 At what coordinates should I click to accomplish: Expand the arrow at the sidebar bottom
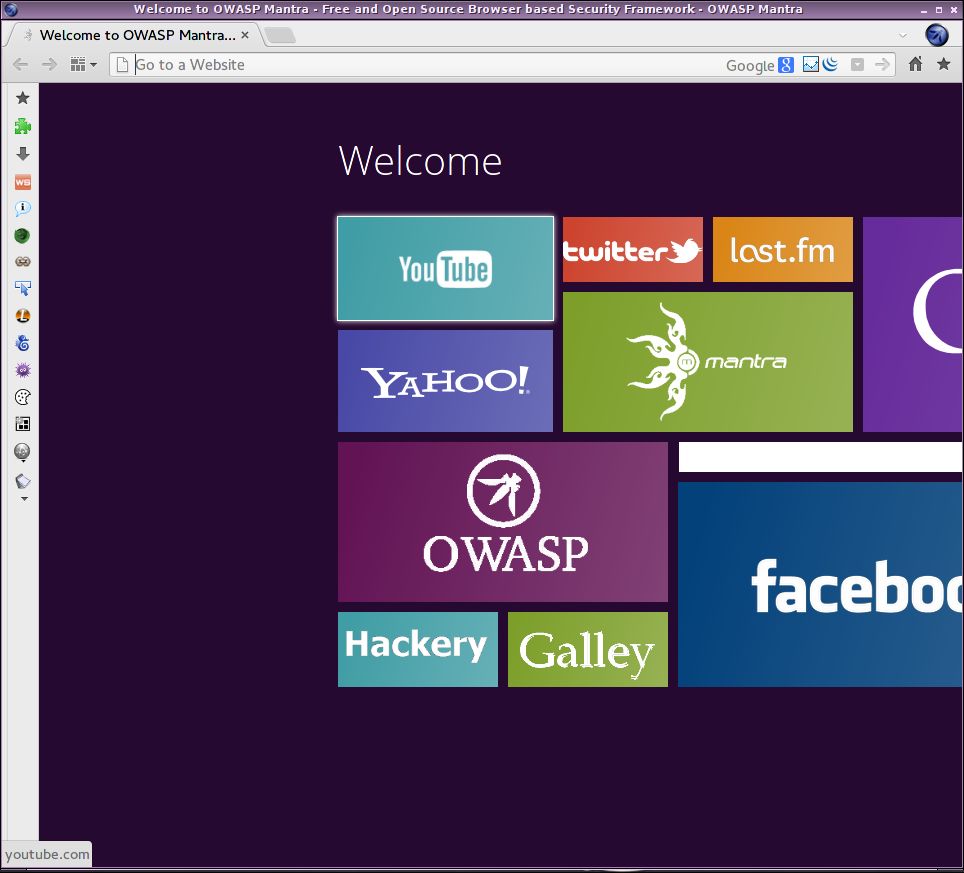(24, 499)
